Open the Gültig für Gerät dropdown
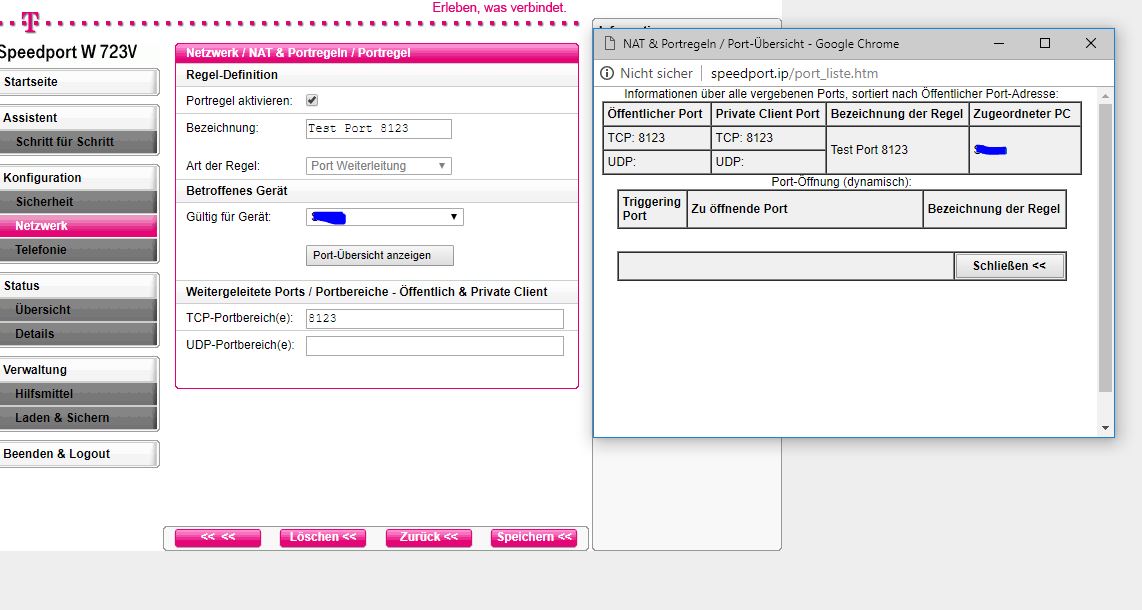 385,217
